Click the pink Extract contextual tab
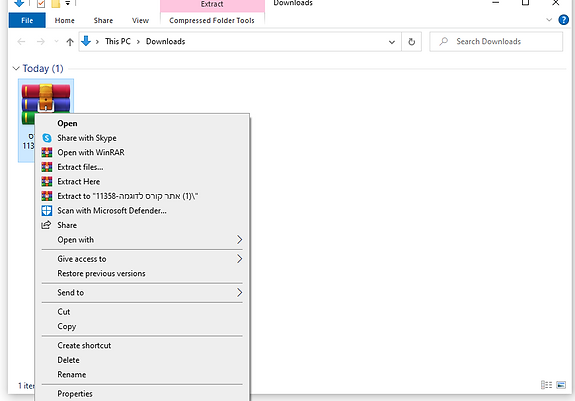575x401 pixels. [212, 5]
